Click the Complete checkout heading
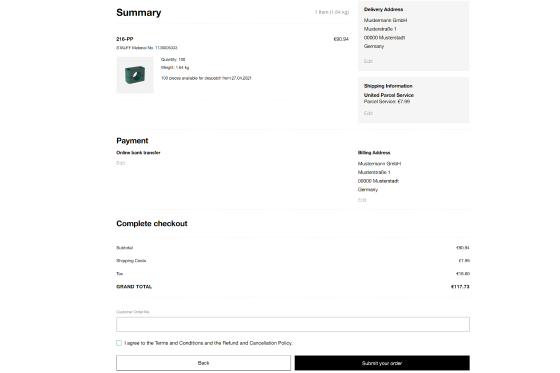 pos(152,223)
